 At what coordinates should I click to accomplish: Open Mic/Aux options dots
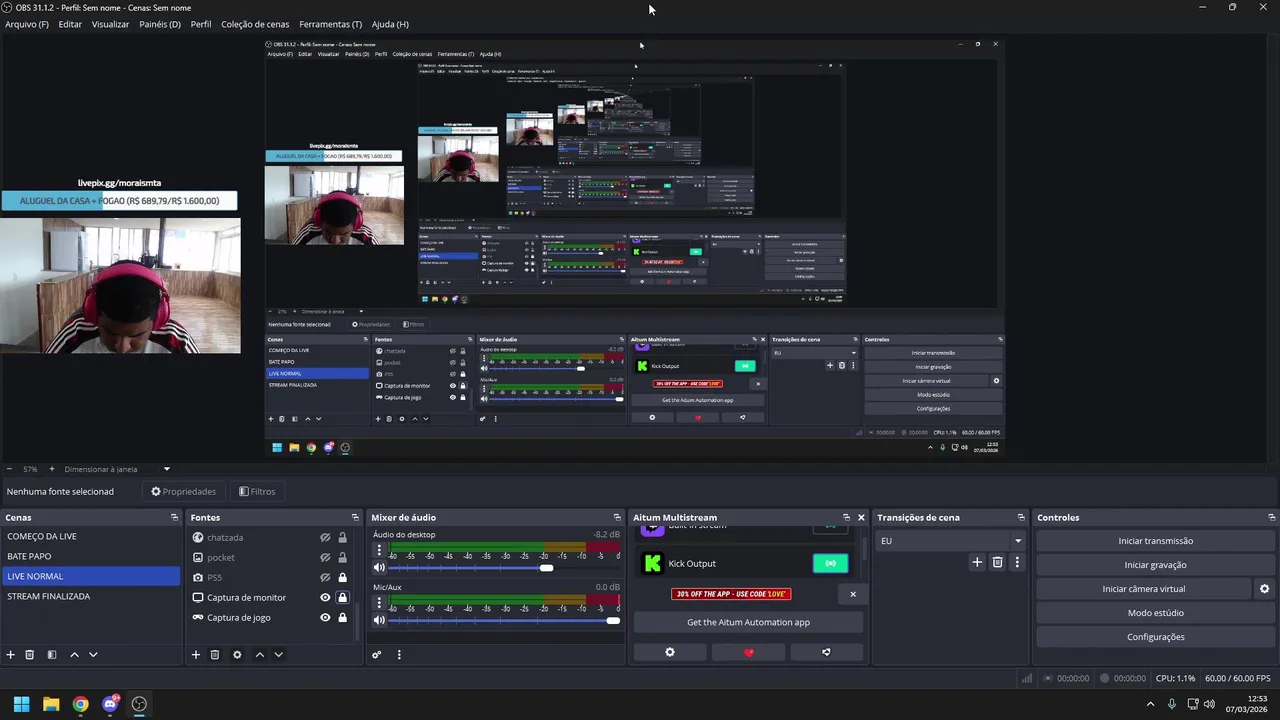click(x=378, y=603)
